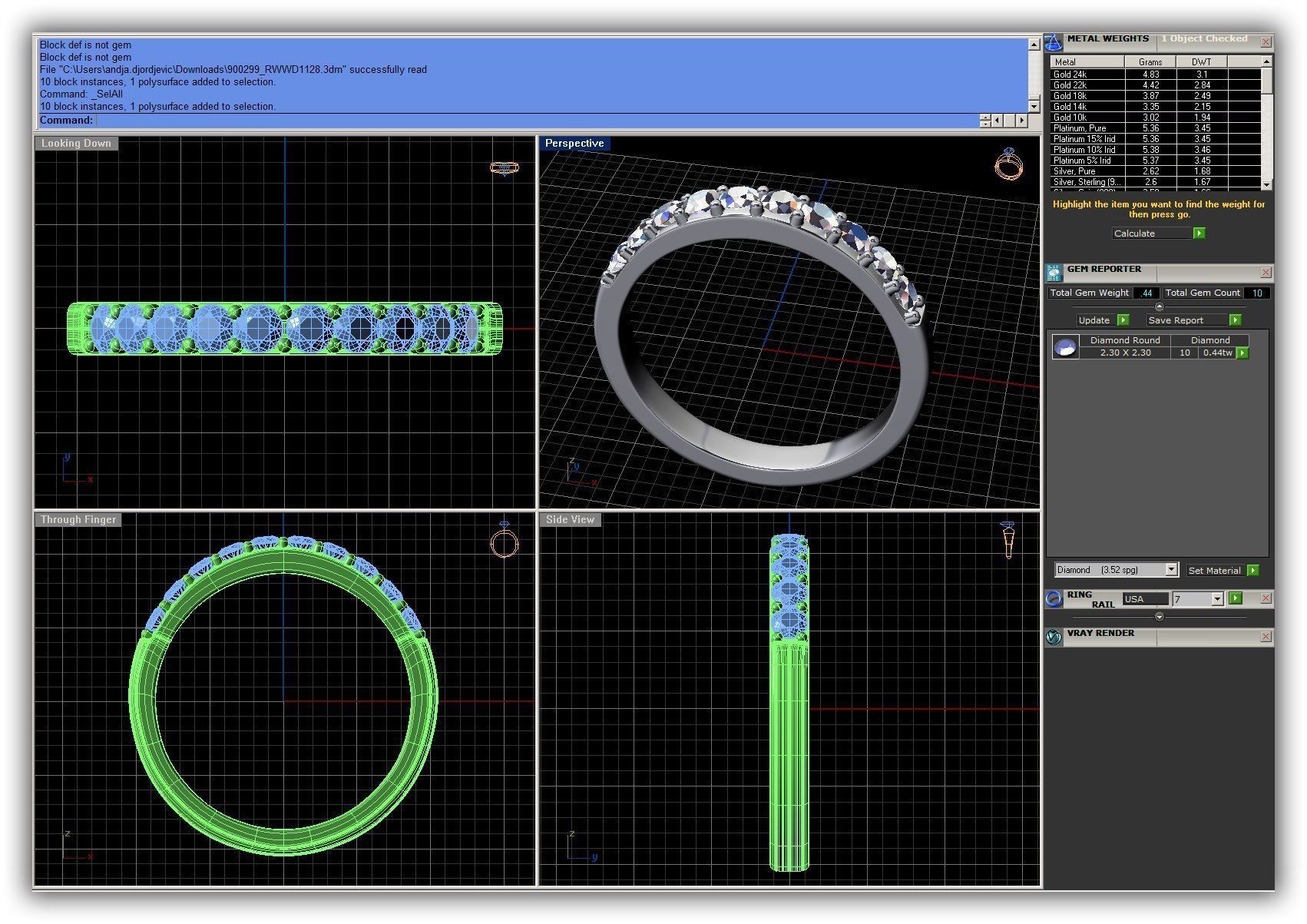
Task: Click the 0.44tw gem weight cell
Action: [1217, 353]
